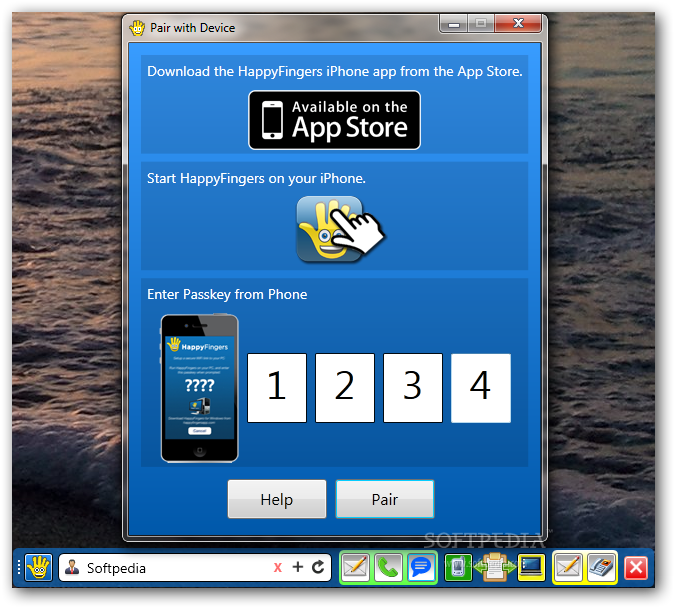
Task: Open the green-framed compose email icon
Action: (355, 567)
